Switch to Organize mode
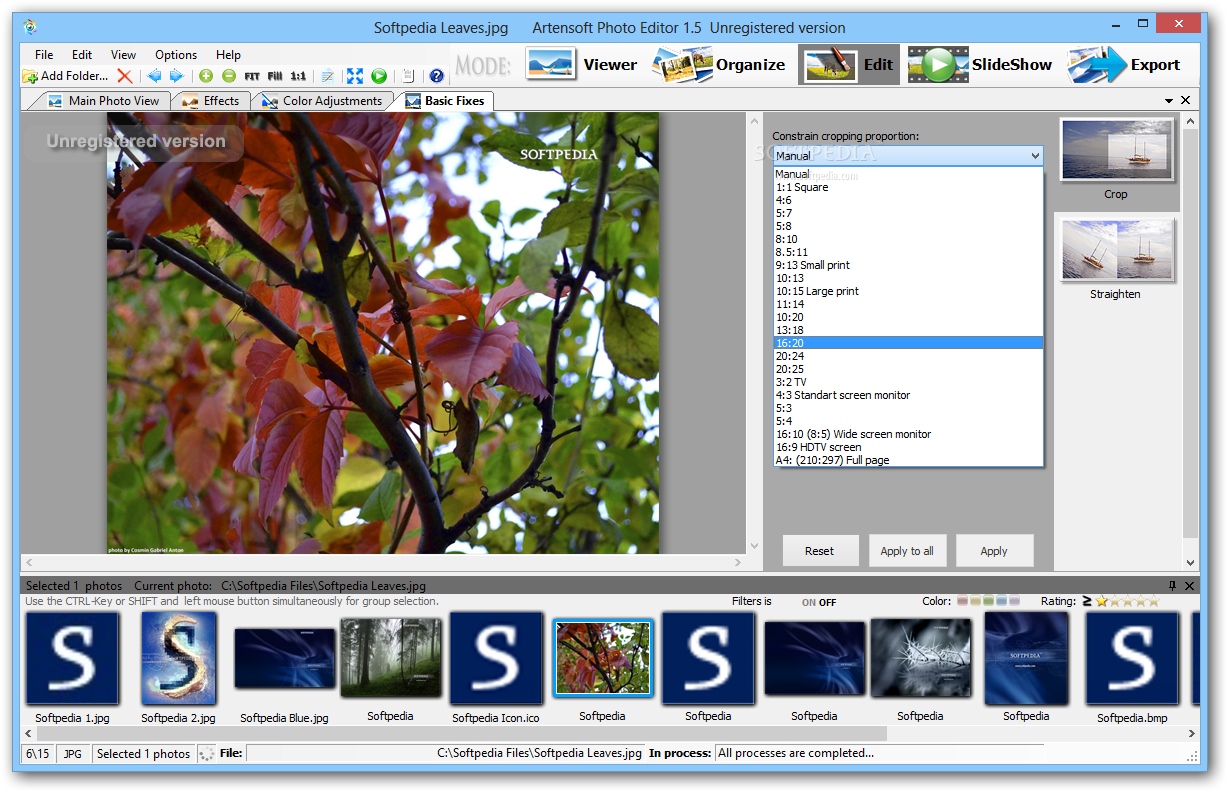 click(x=719, y=64)
